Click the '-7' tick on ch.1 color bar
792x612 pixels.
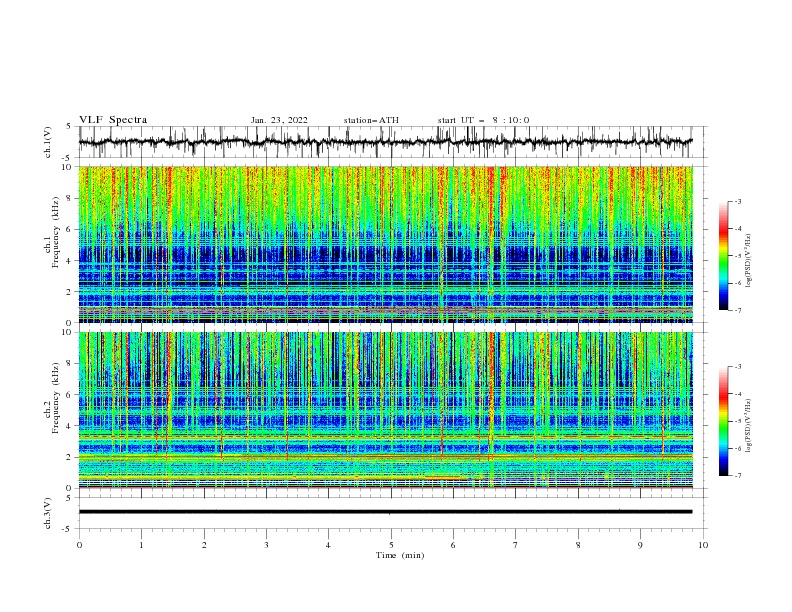(x=738, y=310)
